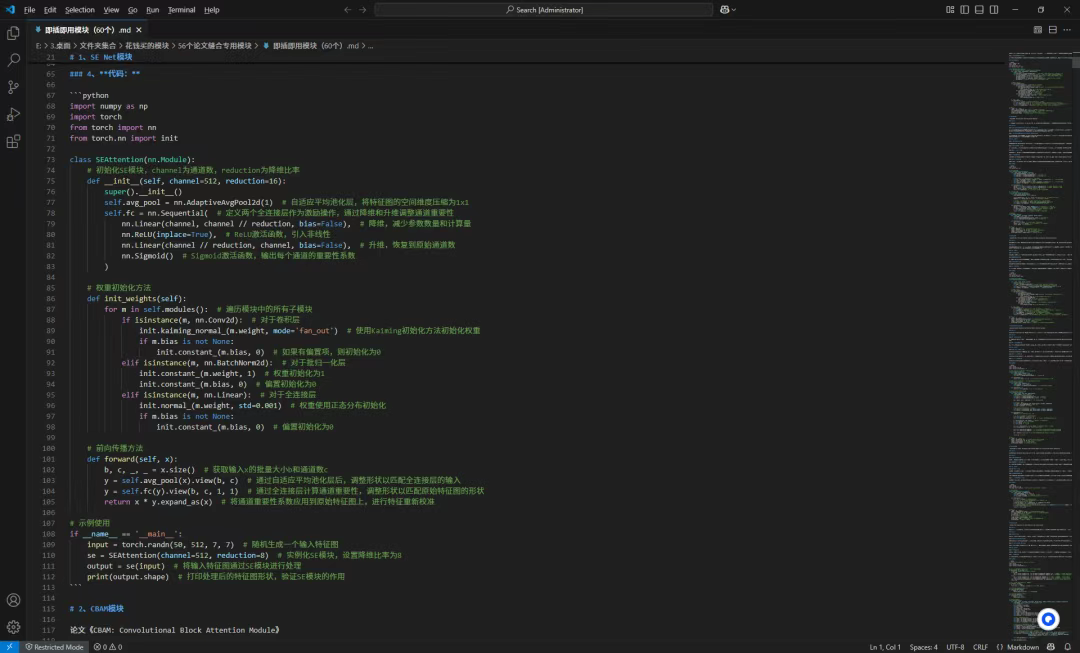Image resolution: width=1080 pixels, height=653 pixels.
Task: Open notifications bell in status bar
Action: (1068, 647)
